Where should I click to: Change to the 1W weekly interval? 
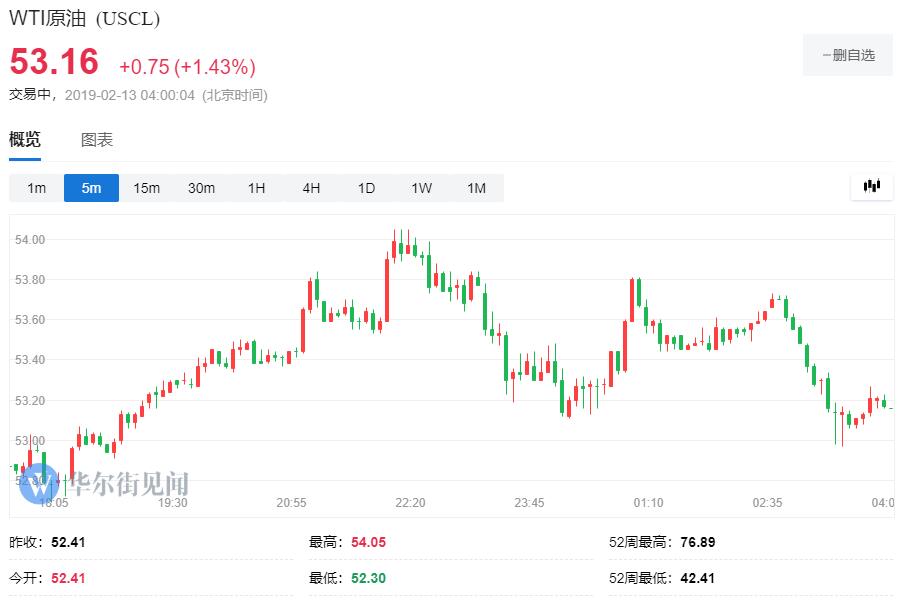tap(422, 188)
